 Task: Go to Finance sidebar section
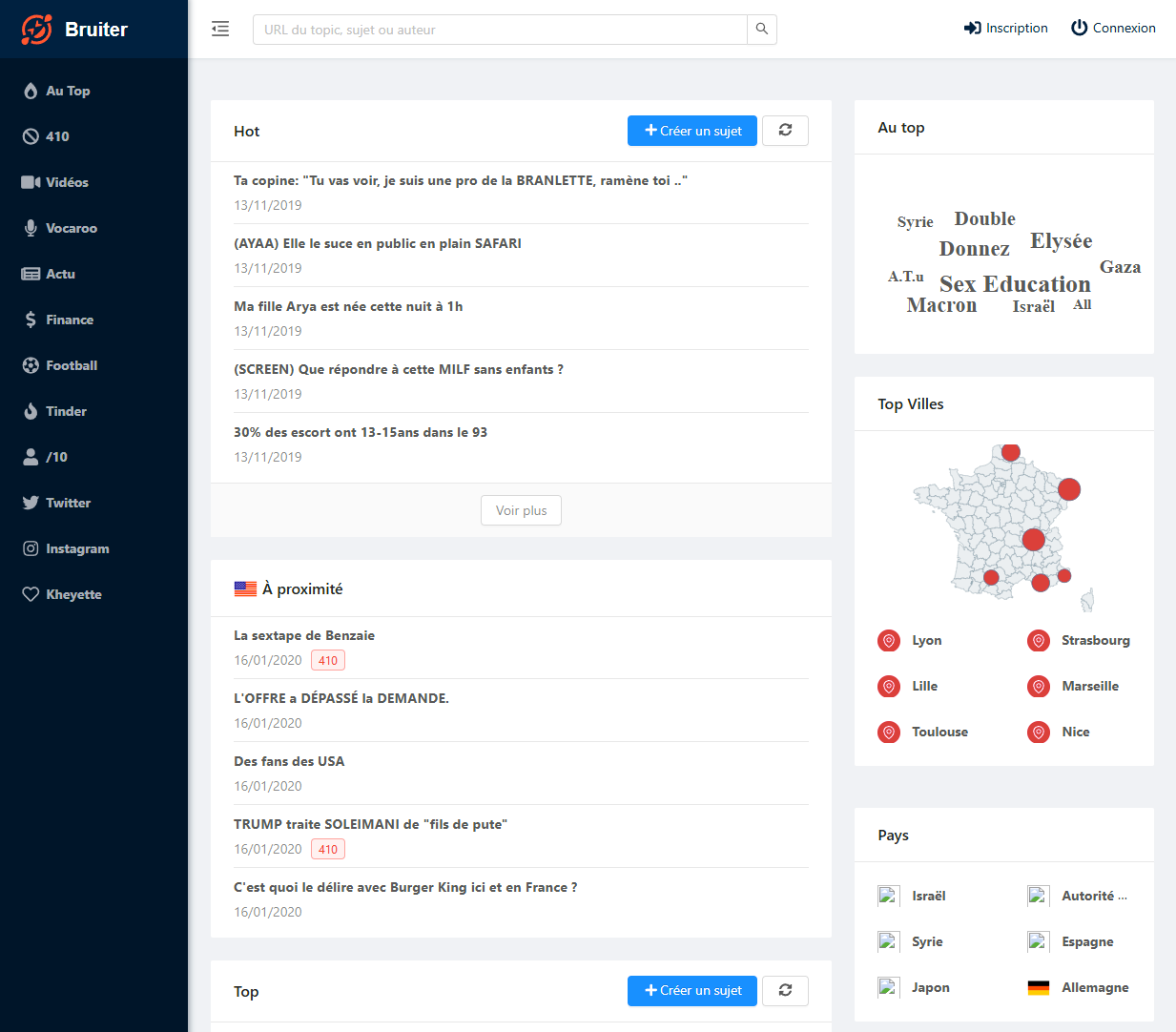[69, 320]
